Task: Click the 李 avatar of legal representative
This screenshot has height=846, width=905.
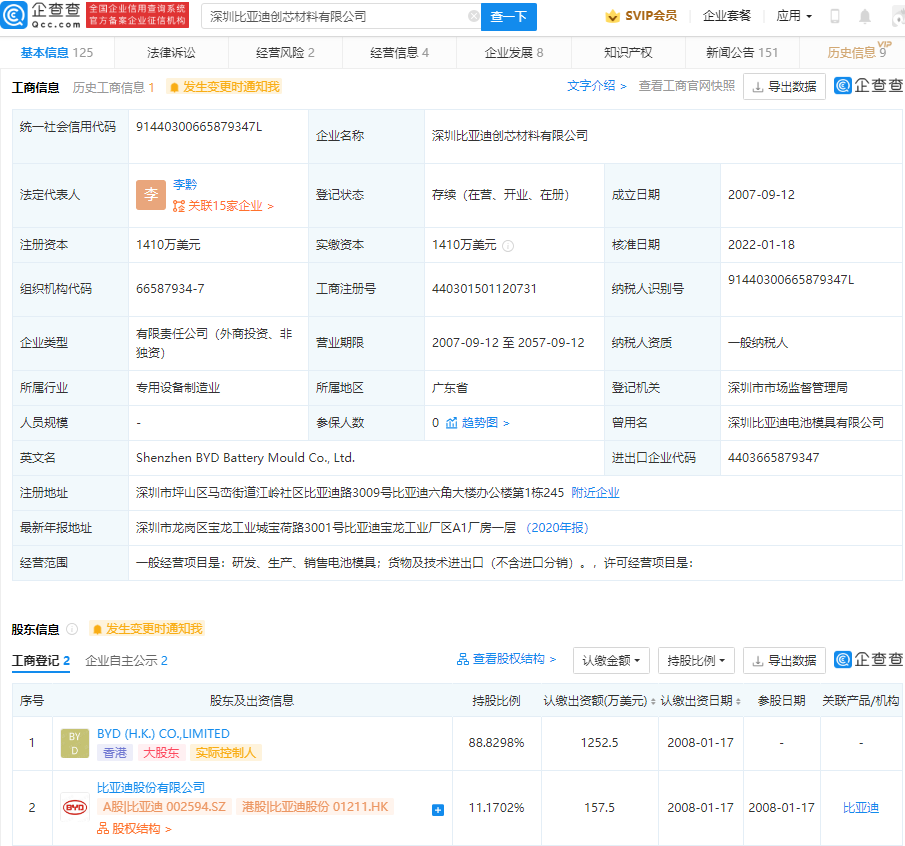Action: [151, 195]
